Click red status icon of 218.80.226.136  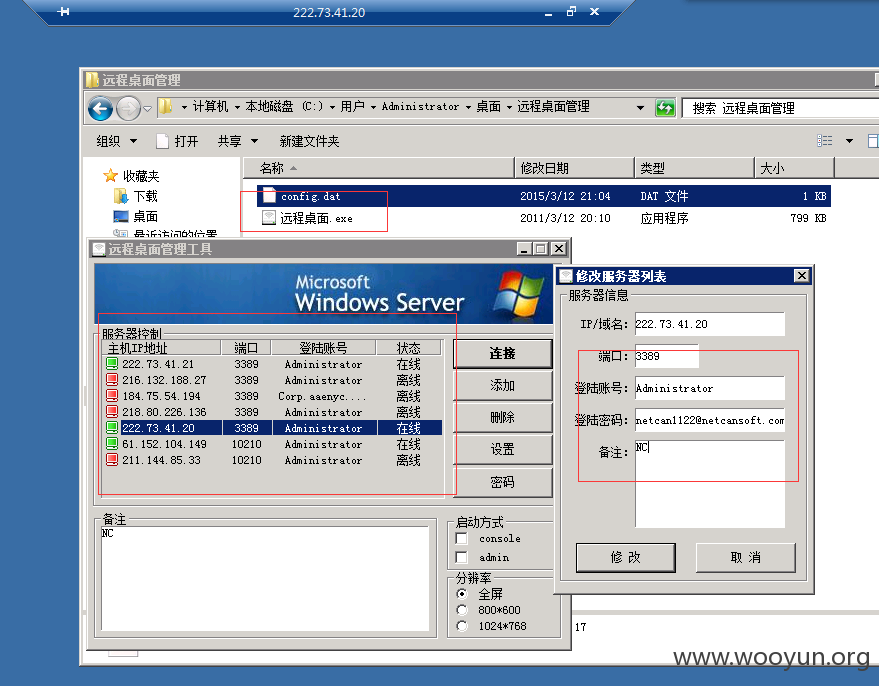(x=112, y=412)
